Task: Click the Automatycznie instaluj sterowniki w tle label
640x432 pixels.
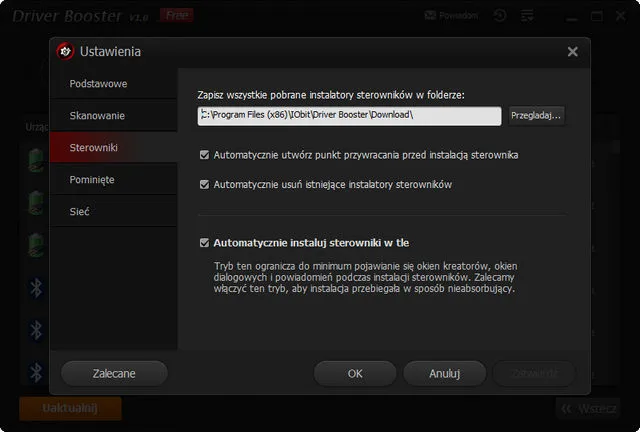Action: tap(311, 243)
